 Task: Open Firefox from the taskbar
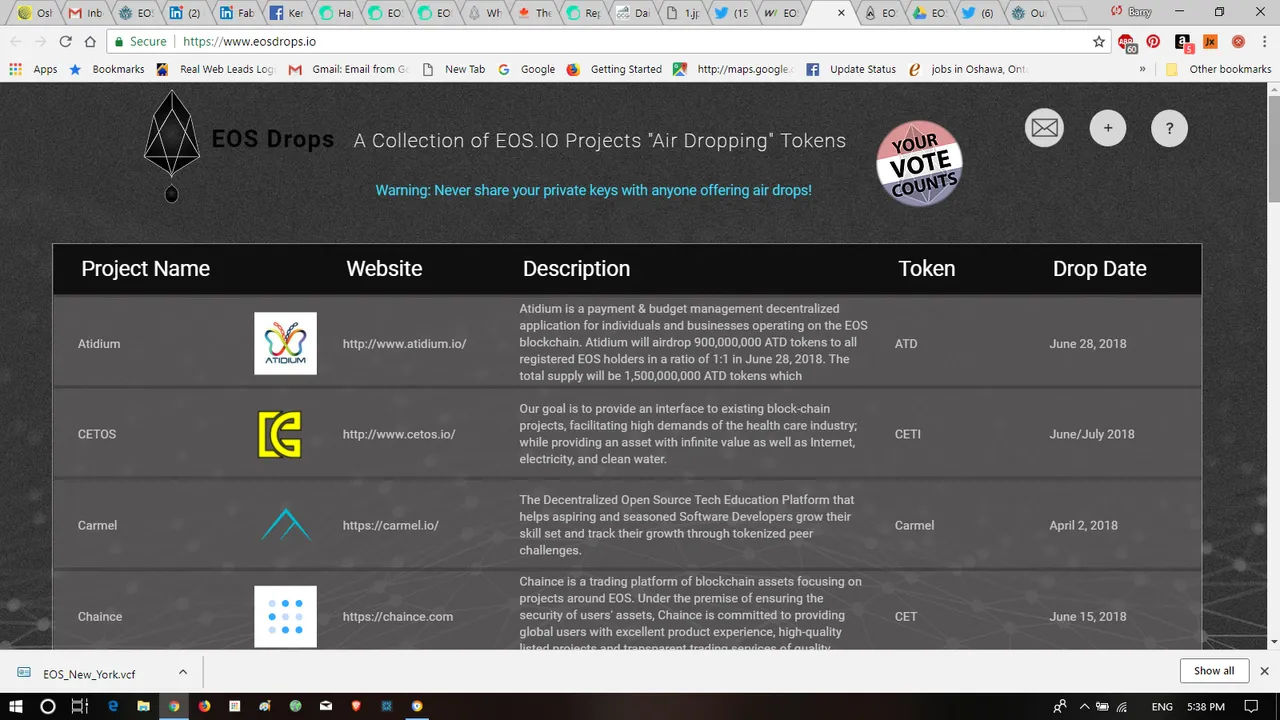point(204,706)
